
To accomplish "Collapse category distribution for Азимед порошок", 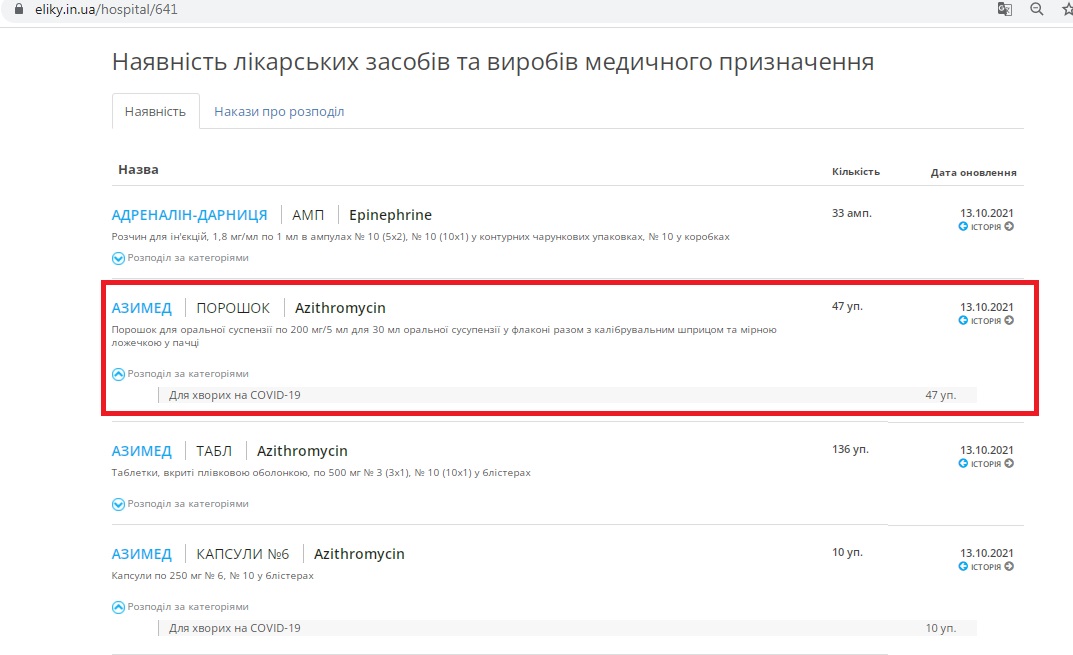I will [x=118, y=374].
